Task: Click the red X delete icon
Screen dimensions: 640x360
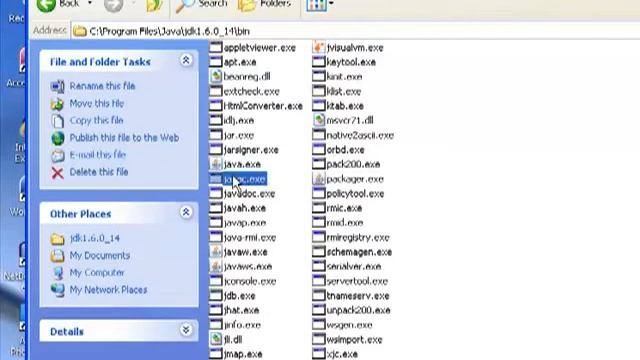Action: (x=58, y=173)
